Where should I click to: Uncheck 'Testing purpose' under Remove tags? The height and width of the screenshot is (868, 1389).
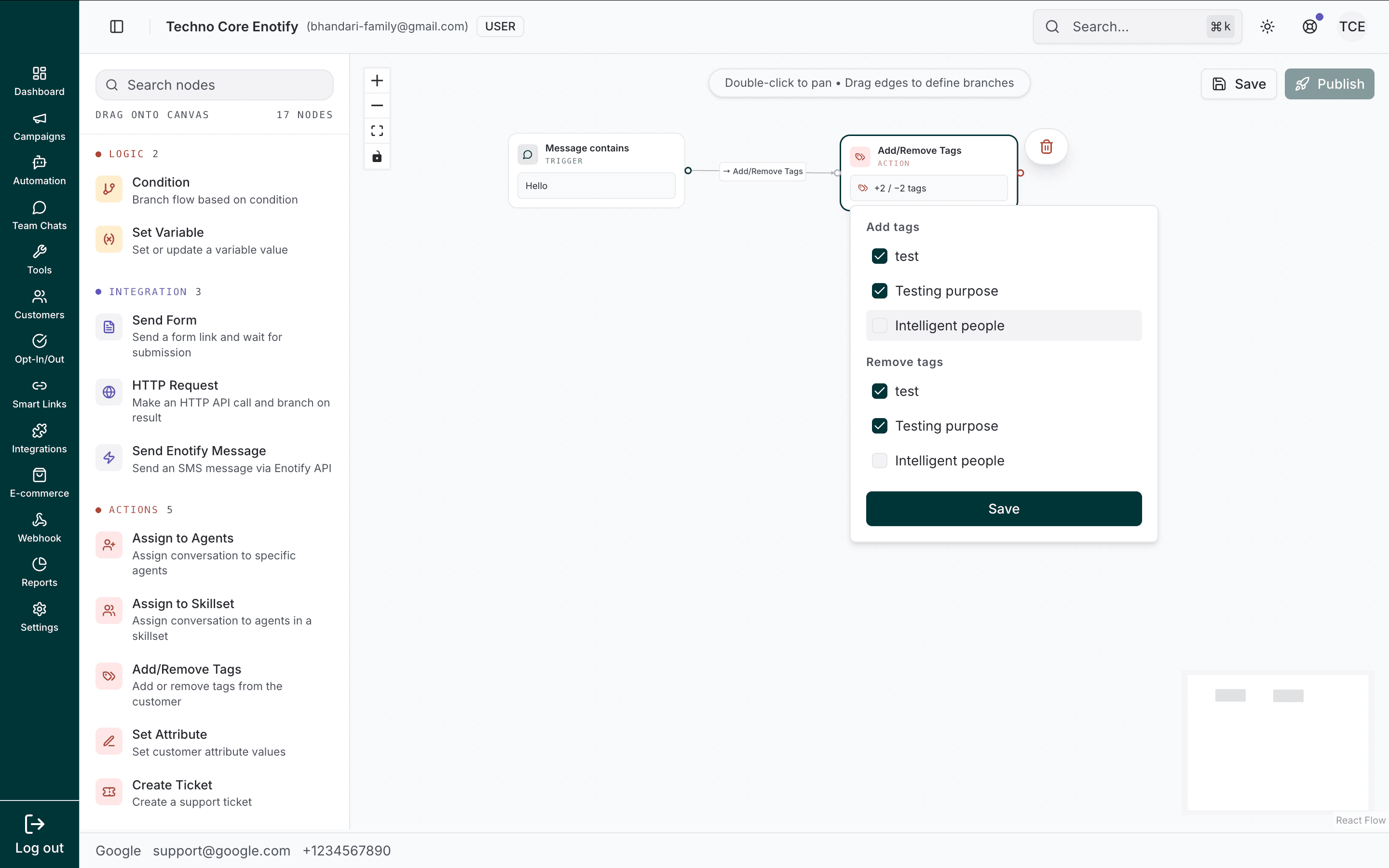[879, 426]
